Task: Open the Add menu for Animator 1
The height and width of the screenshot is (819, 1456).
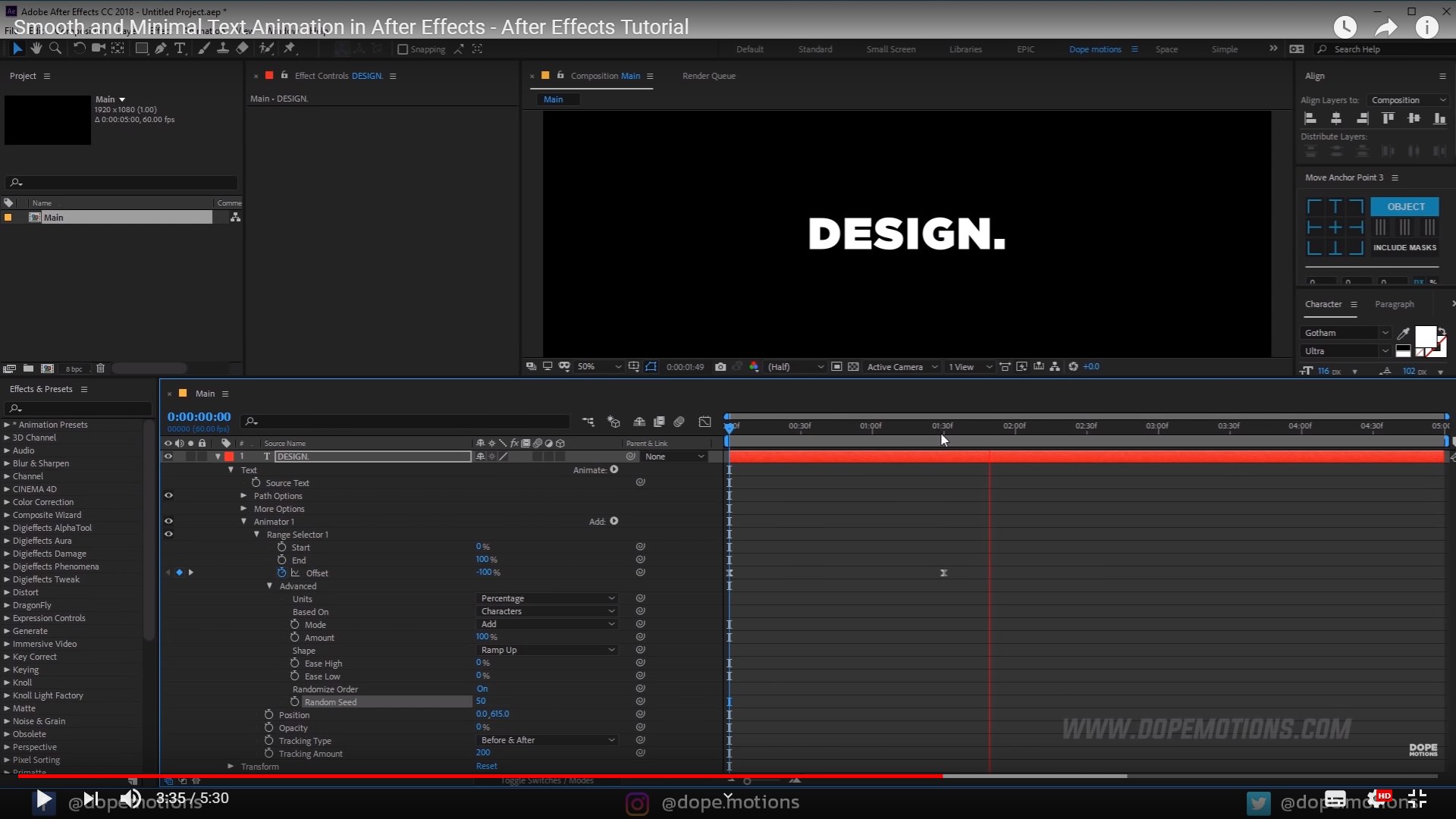Action: [x=614, y=521]
